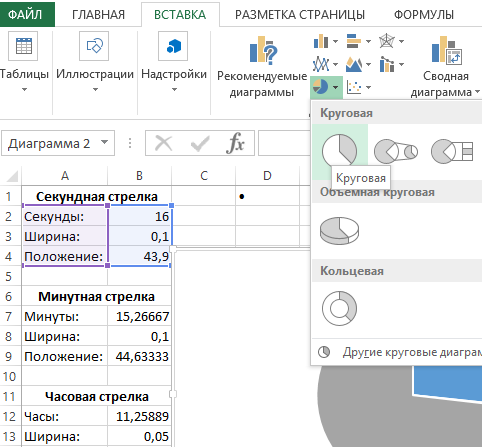Expand the scatter chart dropdown arrow
Screen dimensions: 482x447
368,87
